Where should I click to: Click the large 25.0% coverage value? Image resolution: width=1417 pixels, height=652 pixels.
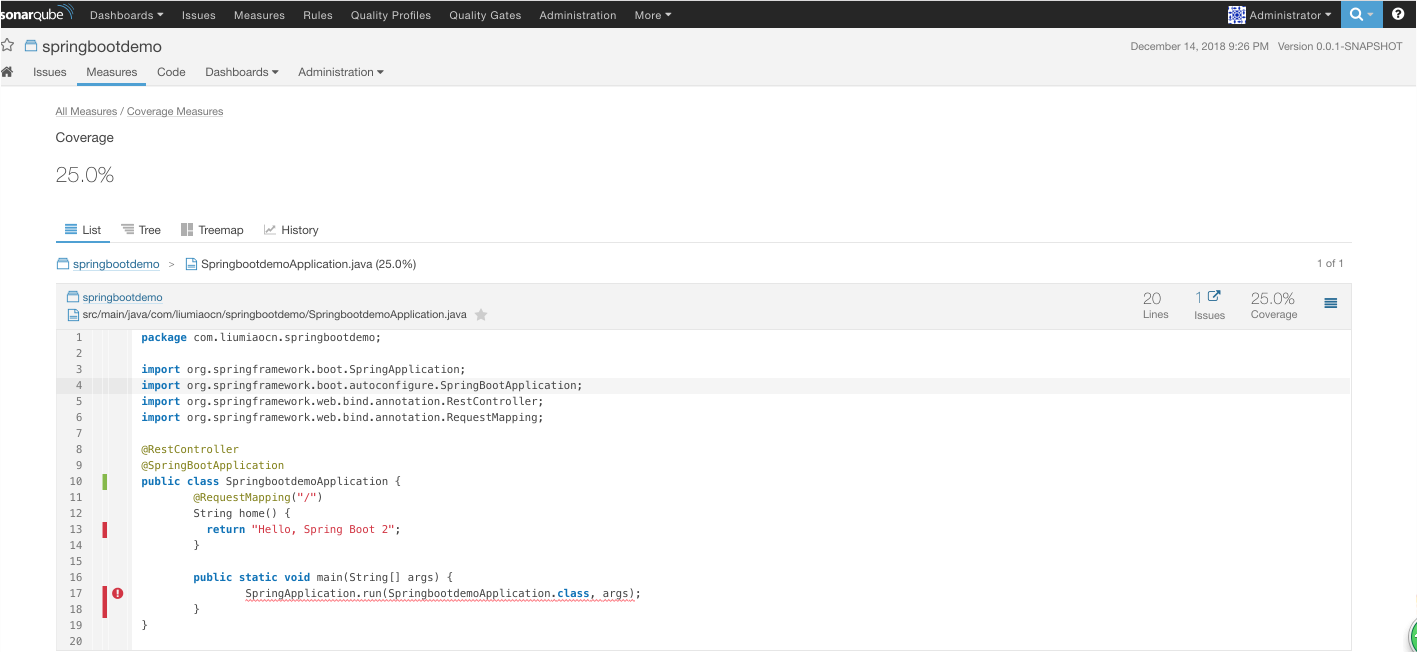coord(85,175)
